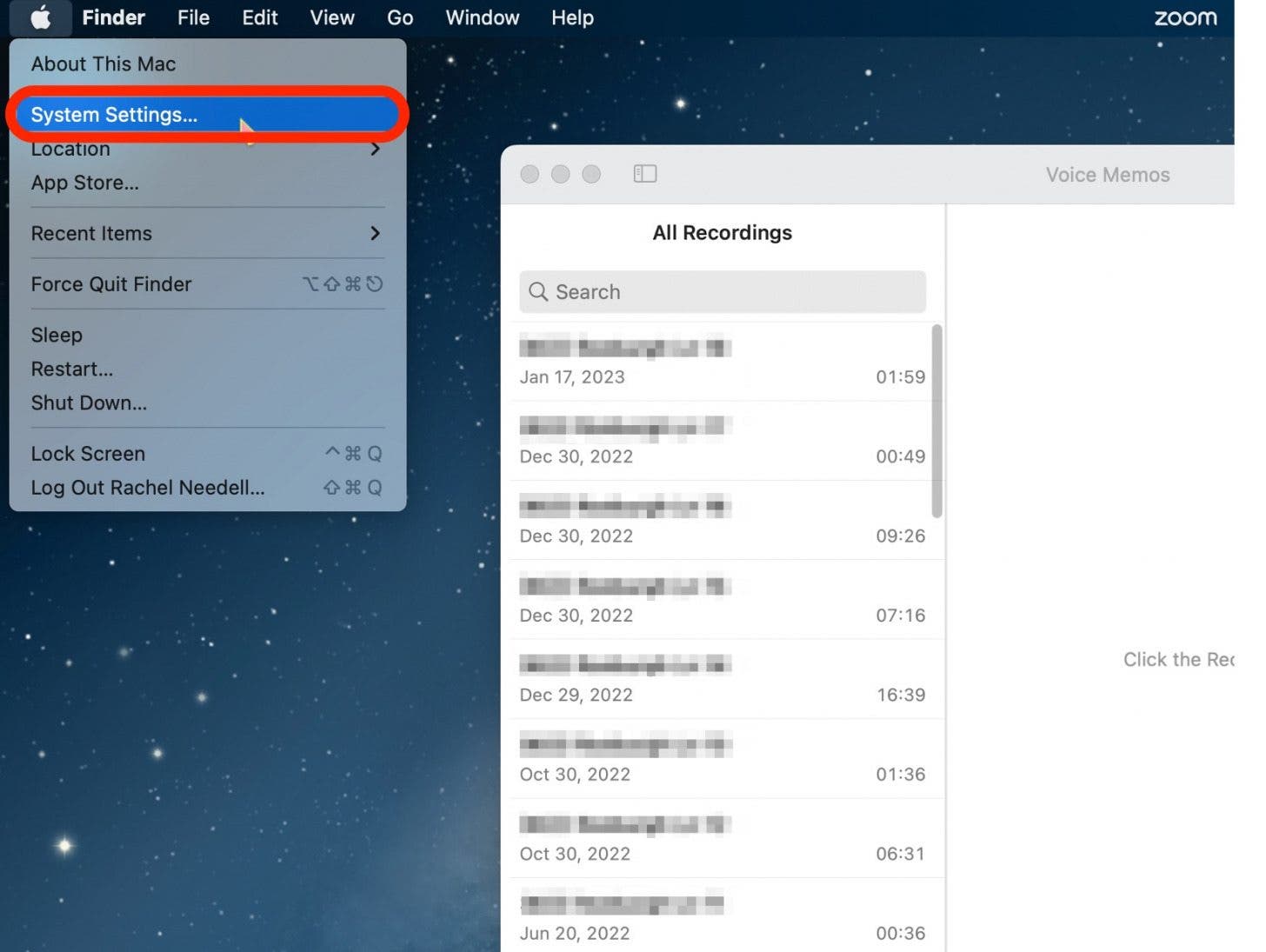Select the Jan 17, 2023 recording
Image resolution: width=1266 pixels, height=952 pixels.
(x=723, y=362)
